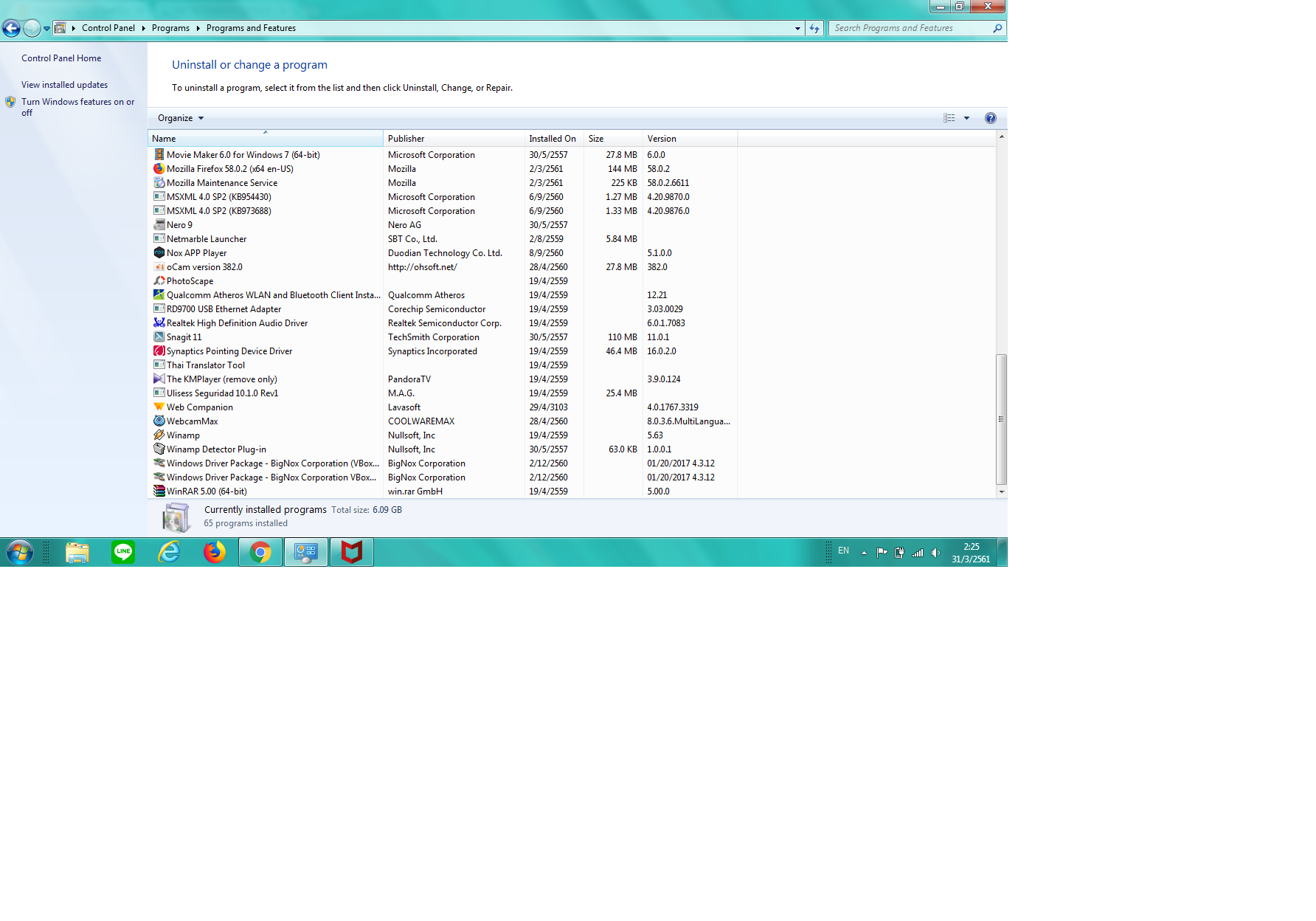Show hidden system tray icons
1316x921 pixels.
click(x=864, y=553)
